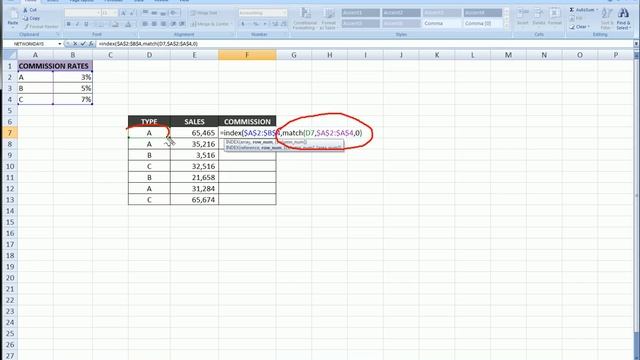Click the Select All corner button
The width and height of the screenshot is (640, 360).
pos(10,55)
